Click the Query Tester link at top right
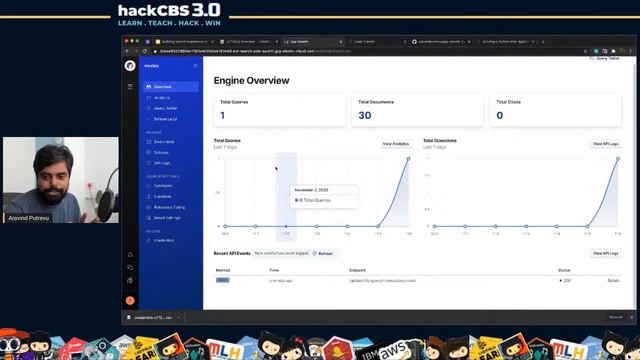Image resolution: width=640 pixels, height=360 pixels. pyautogui.click(x=604, y=58)
